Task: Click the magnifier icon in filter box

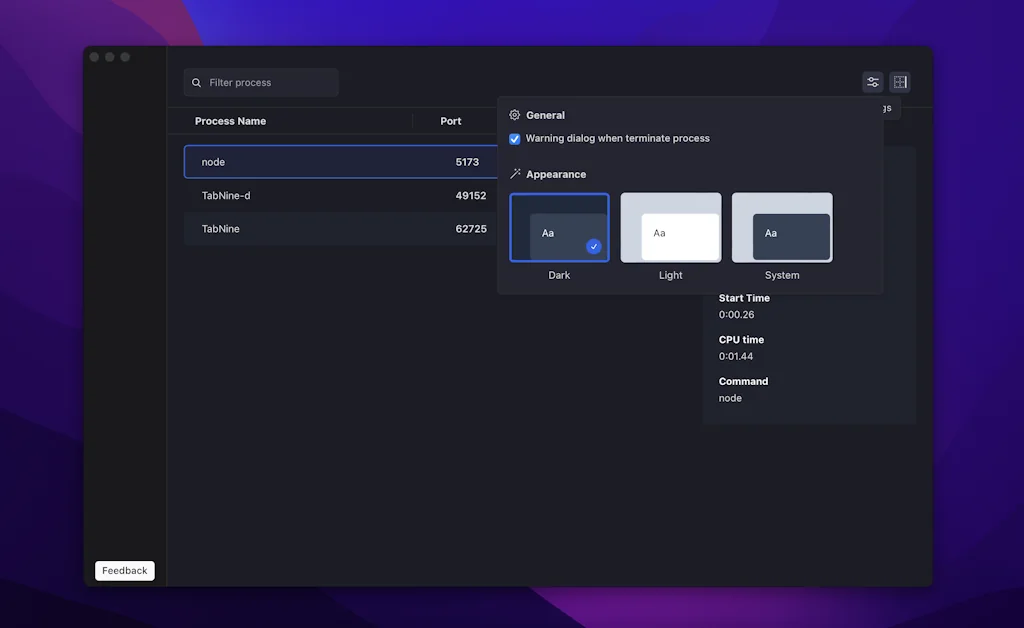Action: point(197,83)
